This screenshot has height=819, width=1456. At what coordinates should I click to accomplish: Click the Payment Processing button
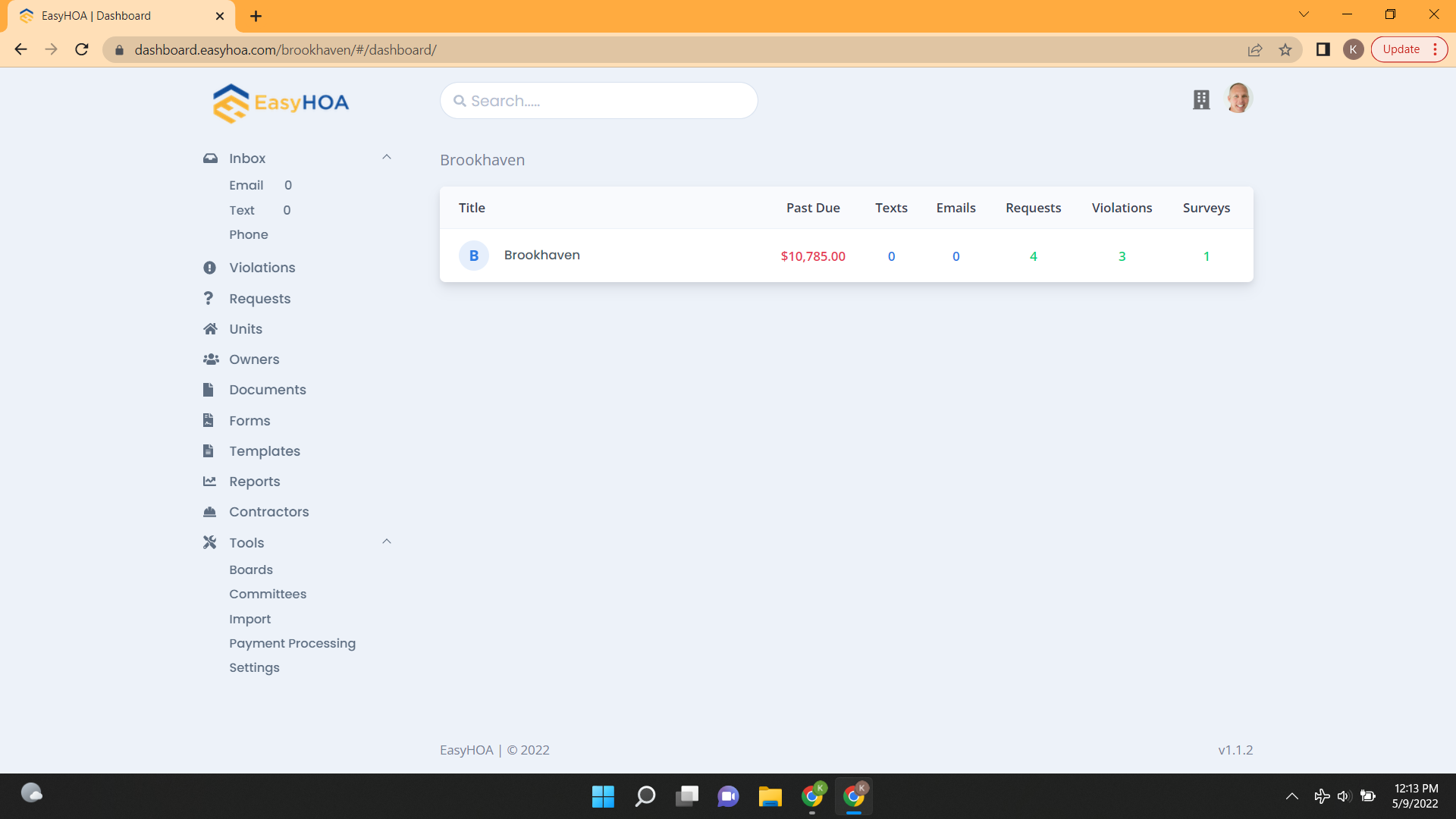pyautogui.click(x=293, y=643)
